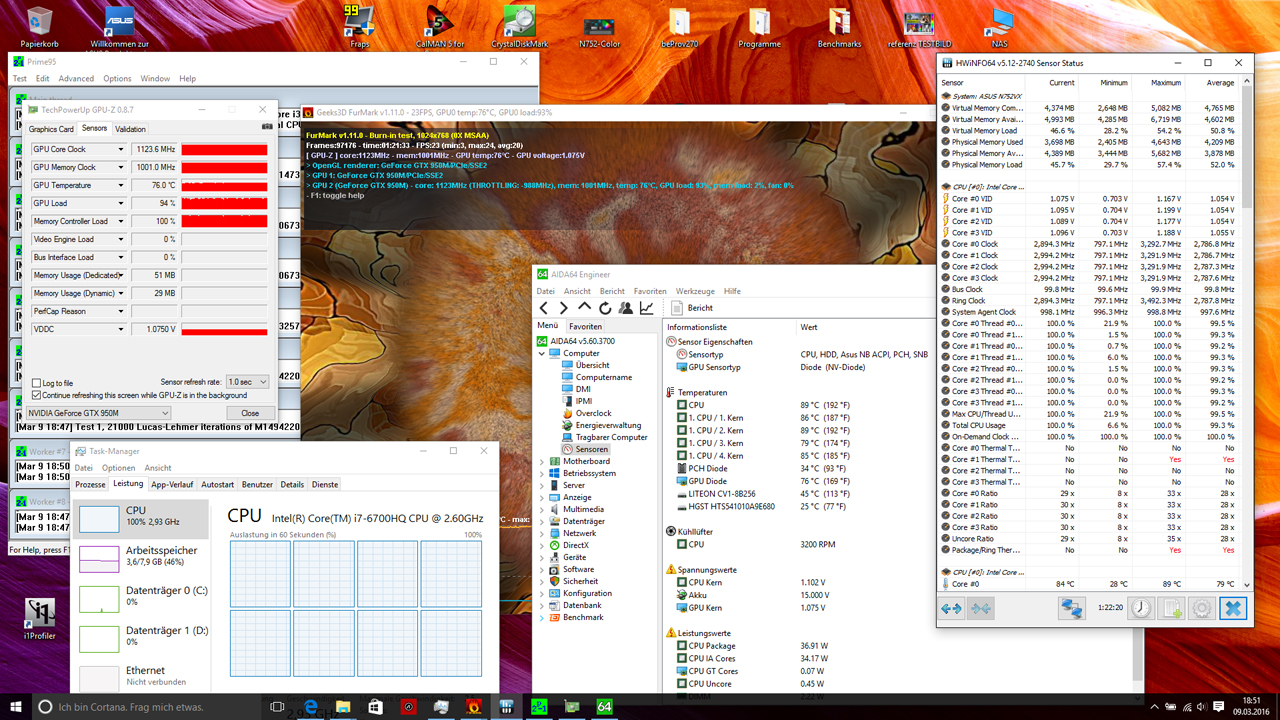The height and width of the screenshot is (720, 1280).
Task: Enable Log to file checkbox in GPU-Z
Action: click(x=37, y=383)
